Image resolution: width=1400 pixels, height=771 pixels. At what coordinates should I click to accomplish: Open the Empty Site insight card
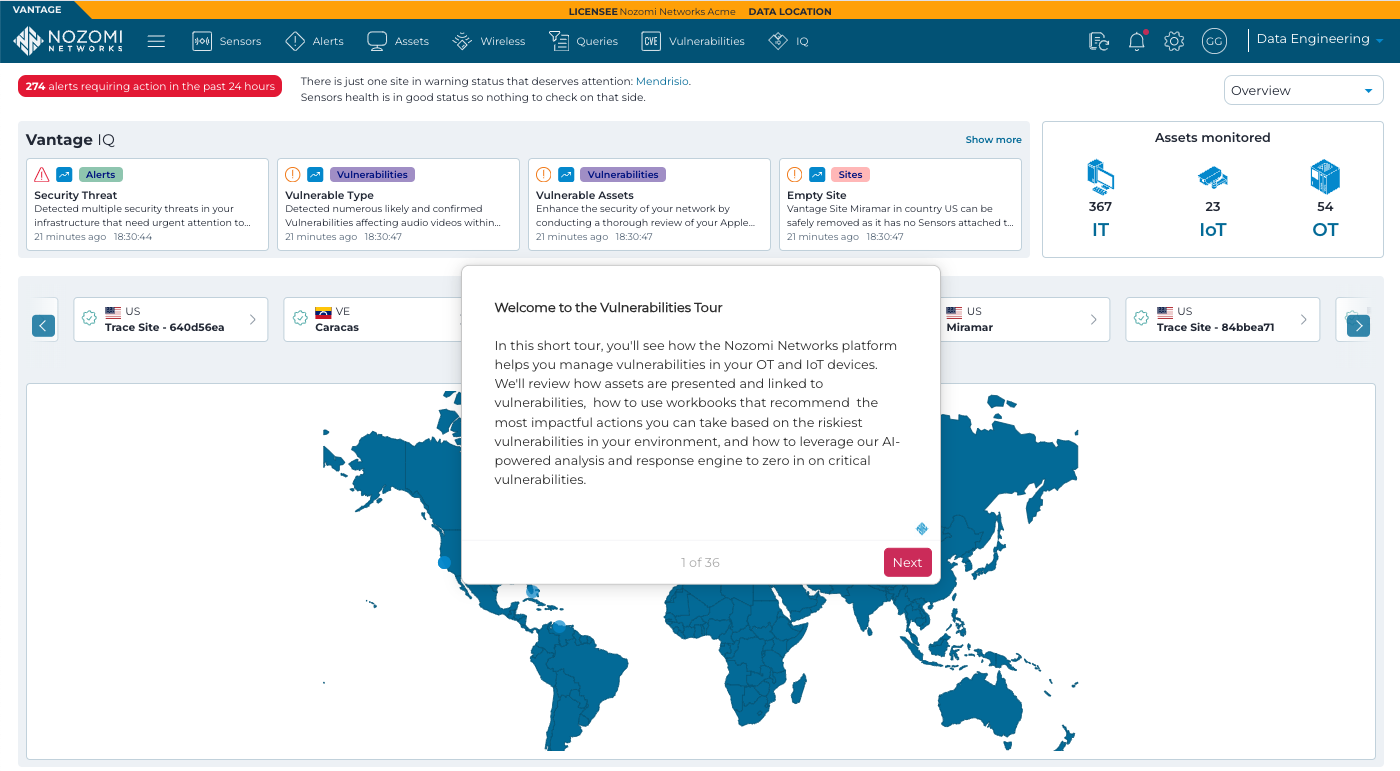click(x=900, y=204)
